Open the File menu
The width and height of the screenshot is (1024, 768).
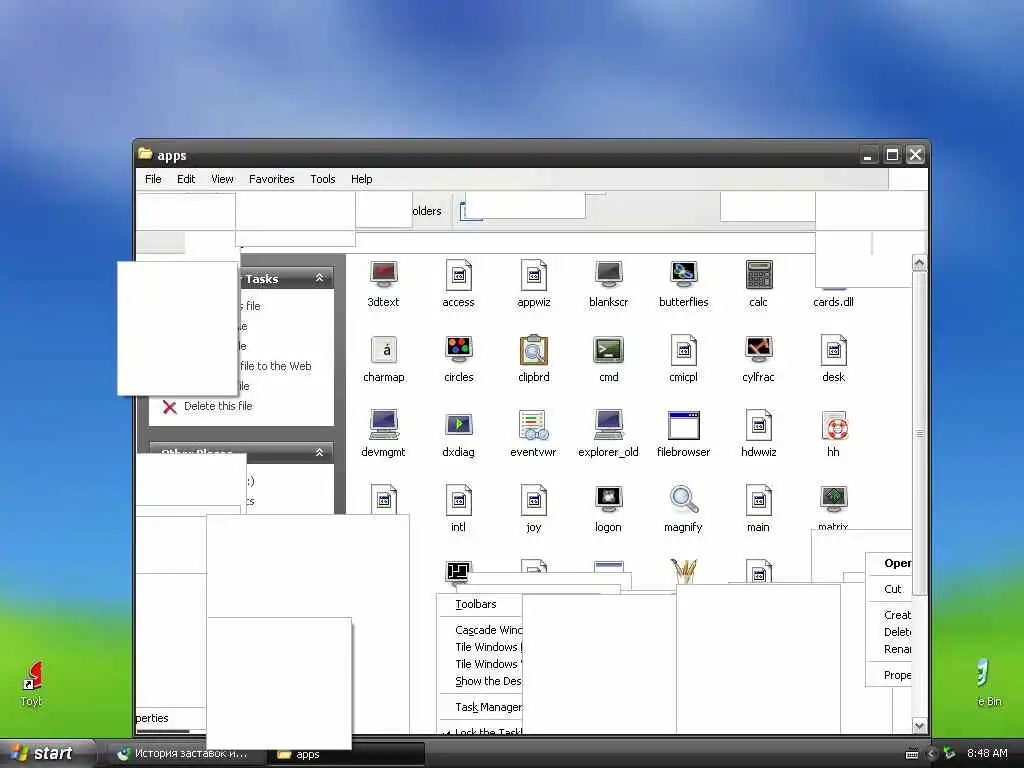(153, 179)
